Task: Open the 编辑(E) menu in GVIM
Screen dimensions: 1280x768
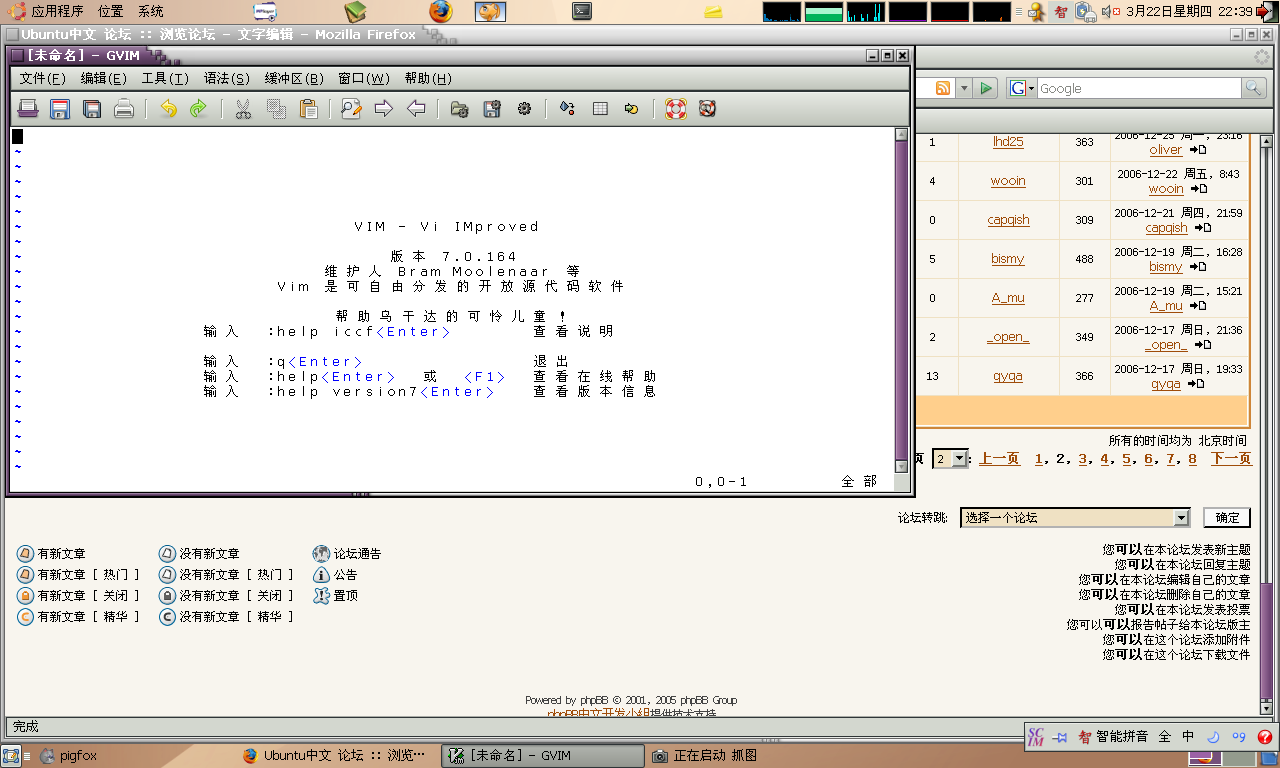Action: click(x=104, y=78)
